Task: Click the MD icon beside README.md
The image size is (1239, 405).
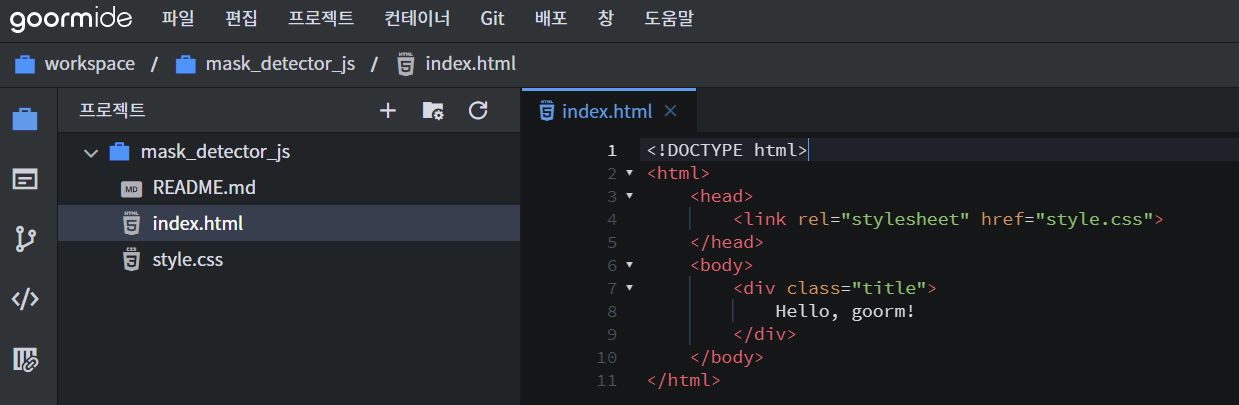Action: click(131, 189)
